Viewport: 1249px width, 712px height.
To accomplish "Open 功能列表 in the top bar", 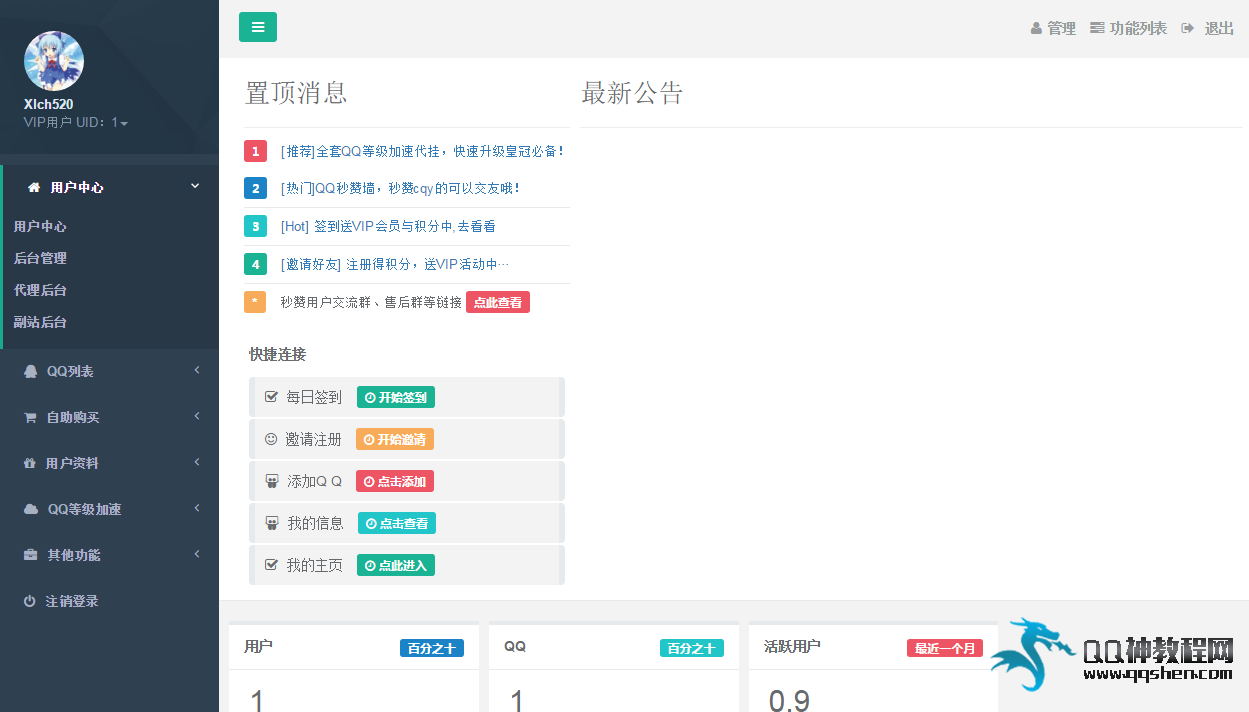I will tap(1138, 28).
